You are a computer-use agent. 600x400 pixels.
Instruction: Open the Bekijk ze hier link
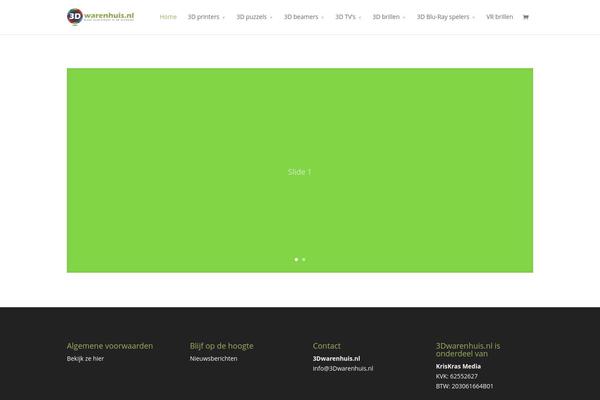(x=85, y=359)
